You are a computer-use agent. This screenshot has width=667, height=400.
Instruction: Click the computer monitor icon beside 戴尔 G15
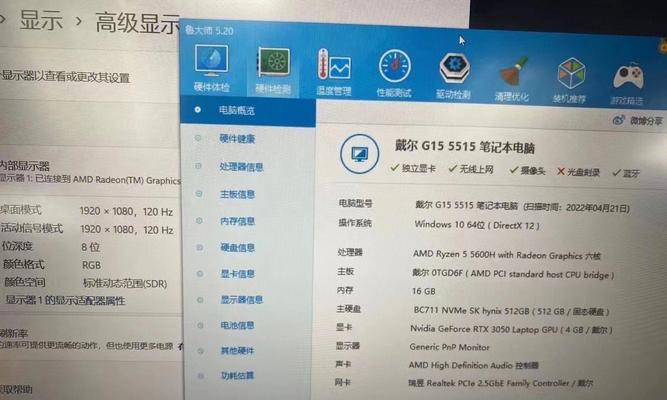(x=359, y=154)
